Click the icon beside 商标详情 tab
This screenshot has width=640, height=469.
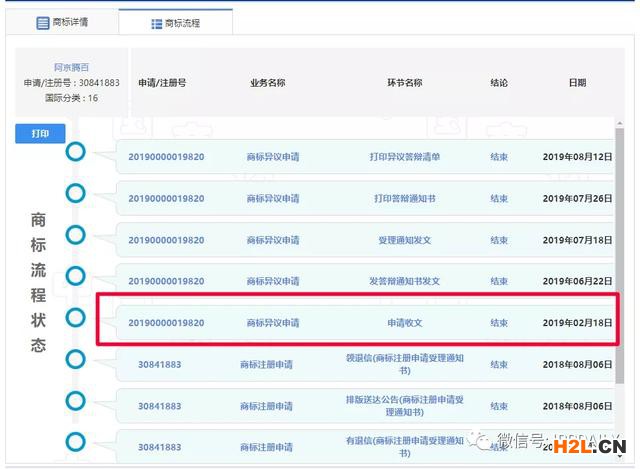click(43, 22)
